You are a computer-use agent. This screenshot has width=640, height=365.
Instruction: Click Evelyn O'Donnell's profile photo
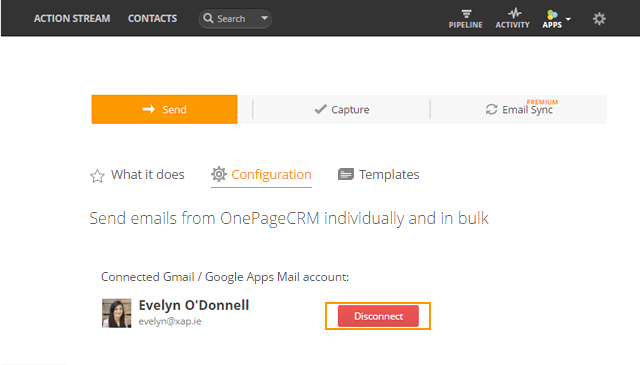(117, 313)
